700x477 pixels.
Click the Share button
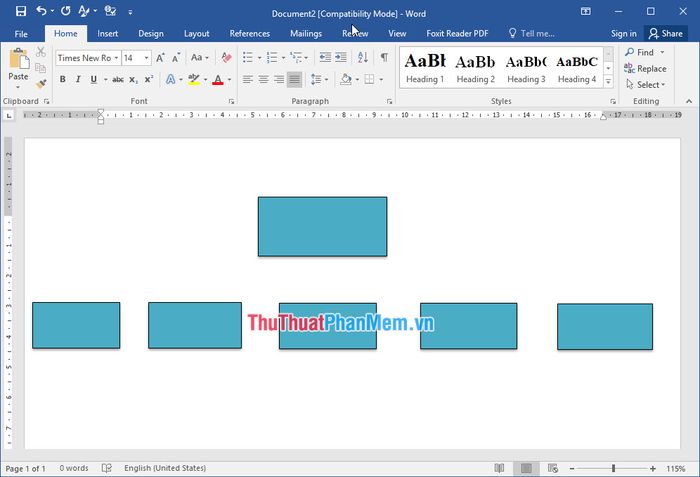coord(665,33)
